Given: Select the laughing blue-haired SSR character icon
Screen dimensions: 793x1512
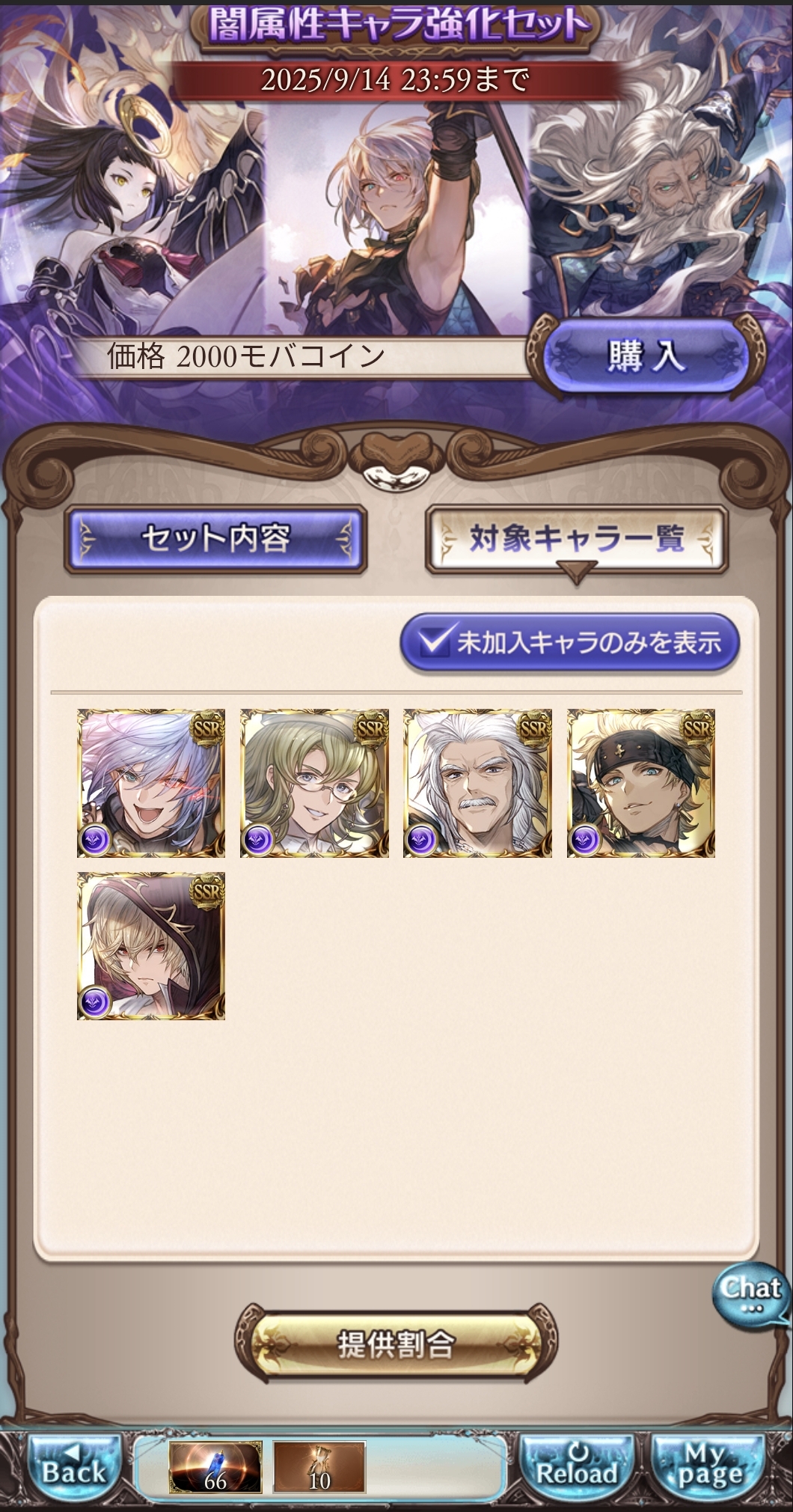Looking at the screenshot, I should coord(151,783).
